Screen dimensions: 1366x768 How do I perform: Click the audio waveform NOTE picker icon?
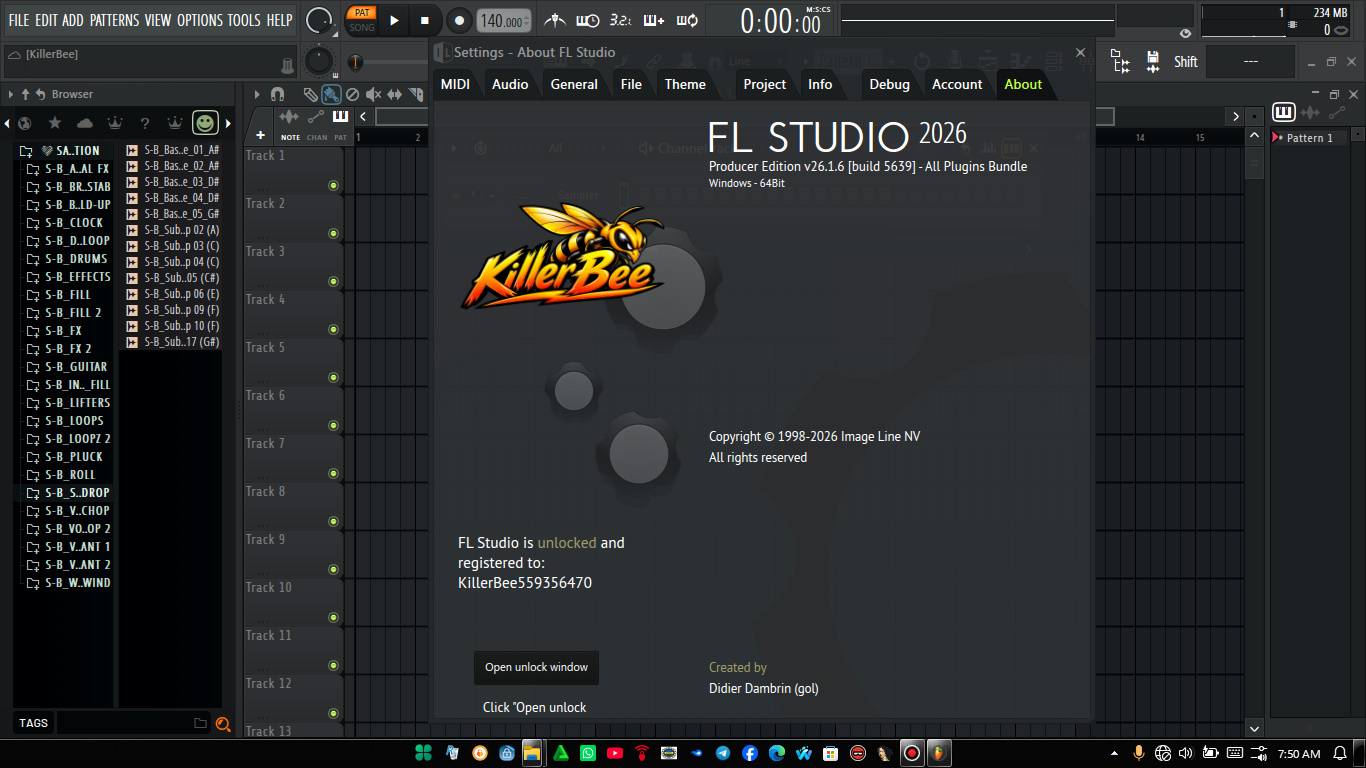pos(291,118)
